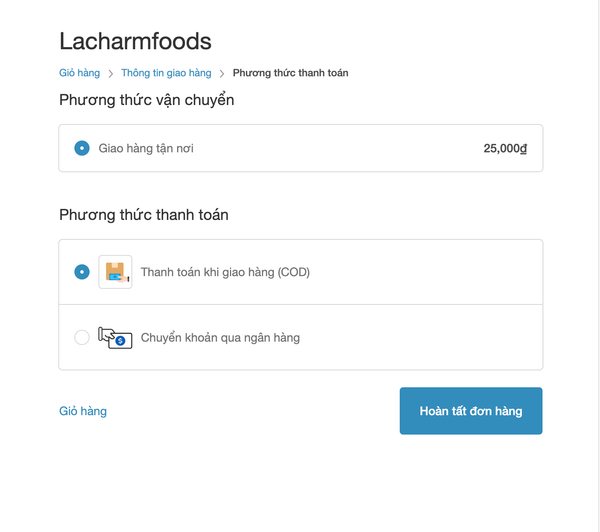Select the Giao hàng tận nơi radio button

coord(82,148)
